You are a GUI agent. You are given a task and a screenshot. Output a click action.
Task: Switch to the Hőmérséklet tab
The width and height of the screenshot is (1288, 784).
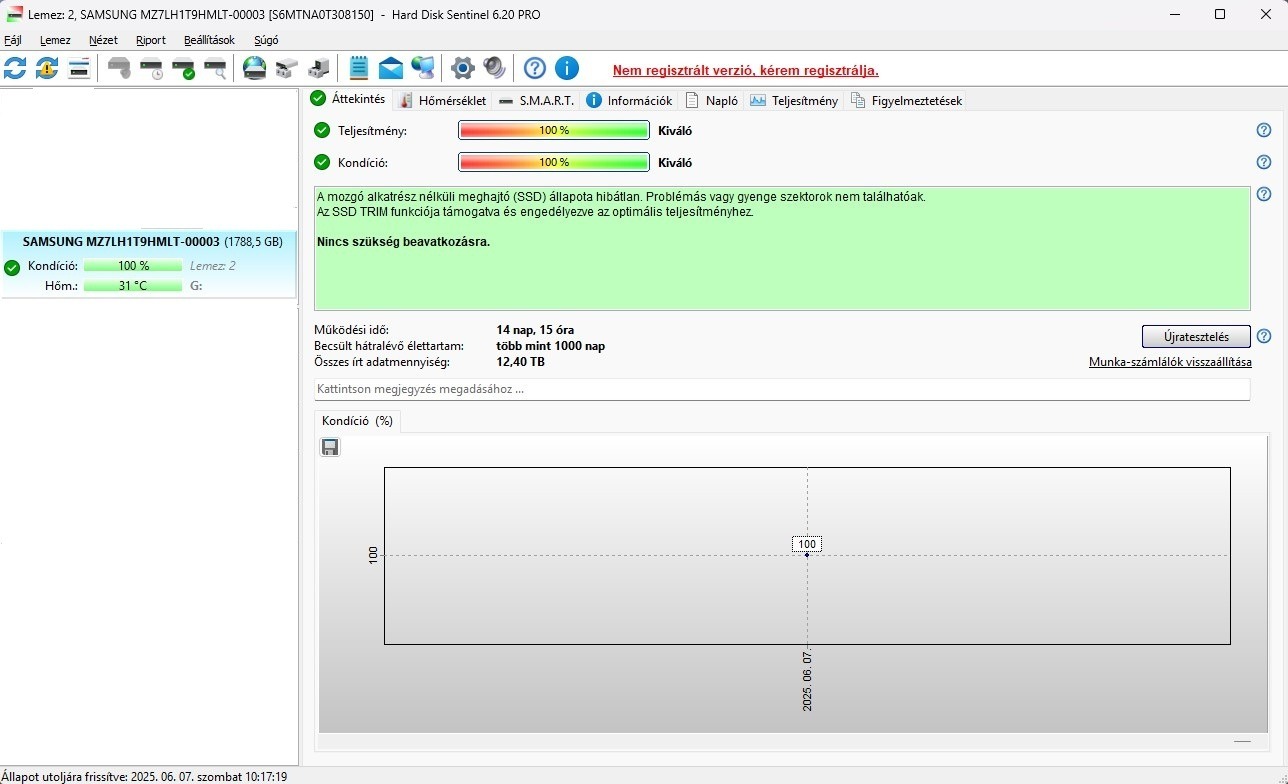tap(443, 100)
